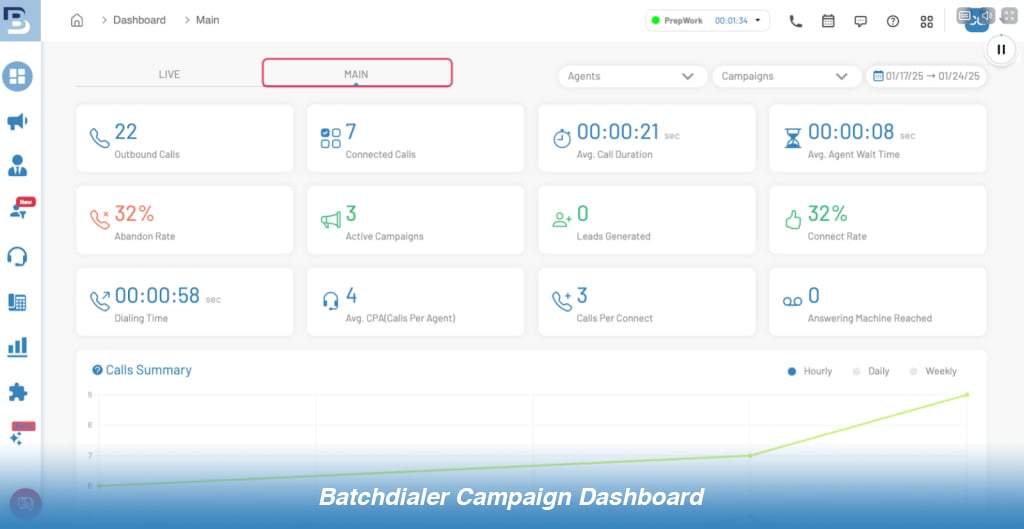
Task: Open the chat messages icon in the top bar
Action: click(x=861, y=21)
